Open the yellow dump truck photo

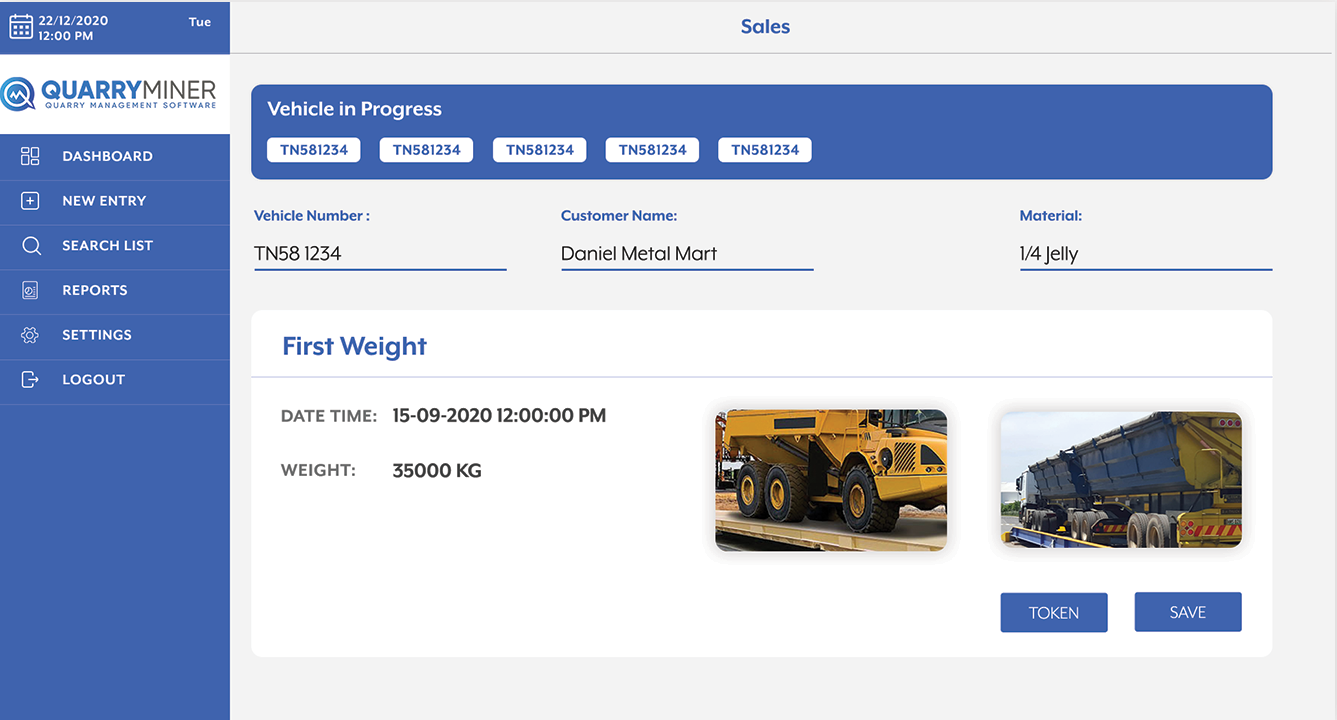(831, 480)
